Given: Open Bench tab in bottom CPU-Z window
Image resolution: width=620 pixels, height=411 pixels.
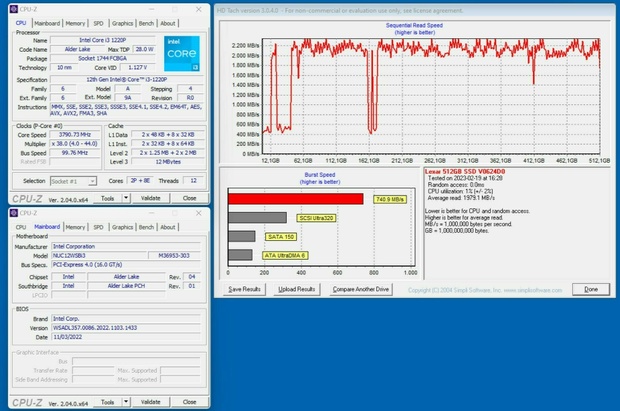Looking at the screenshot, I should tap(146, 227).
